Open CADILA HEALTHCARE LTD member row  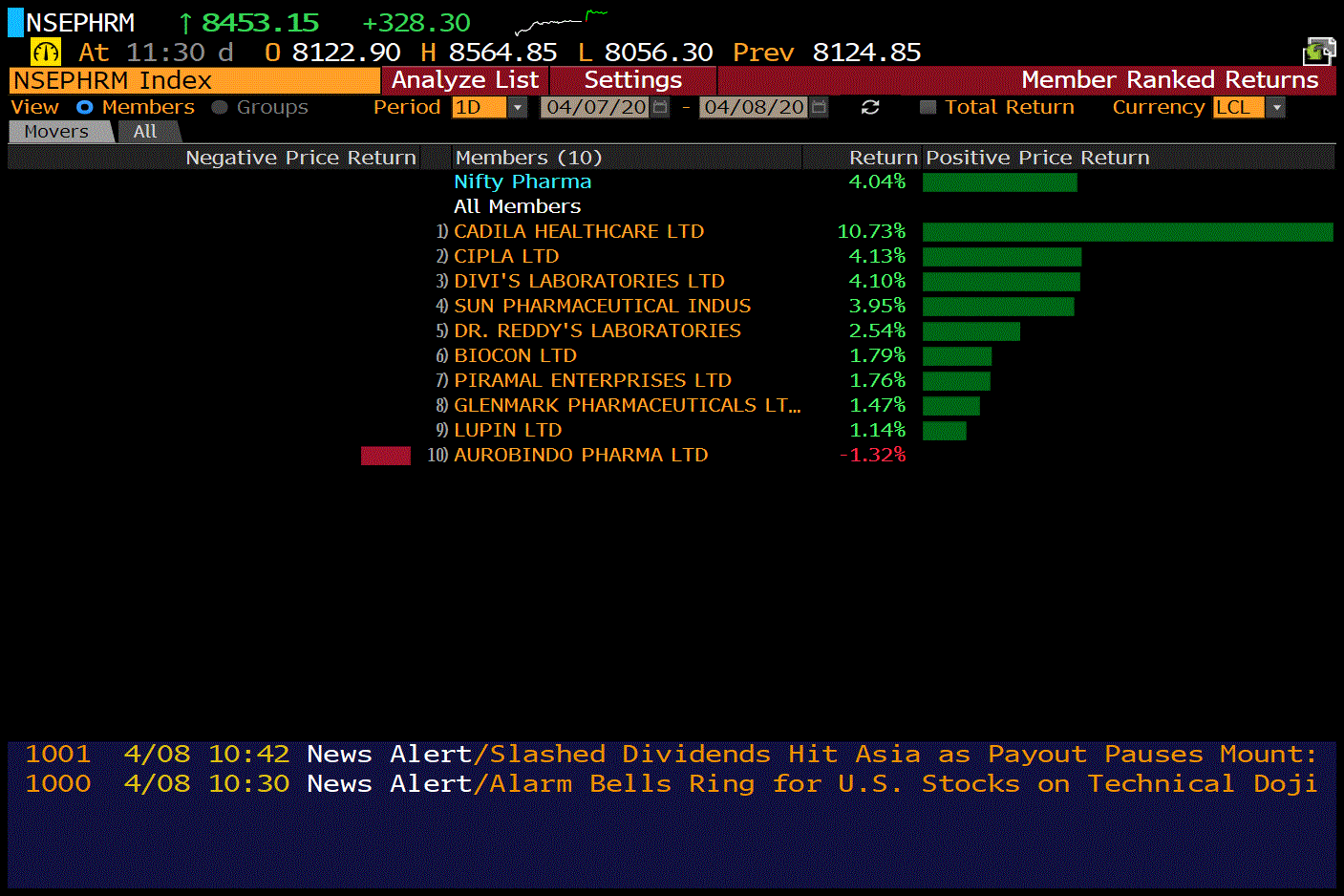coord(578,231)
